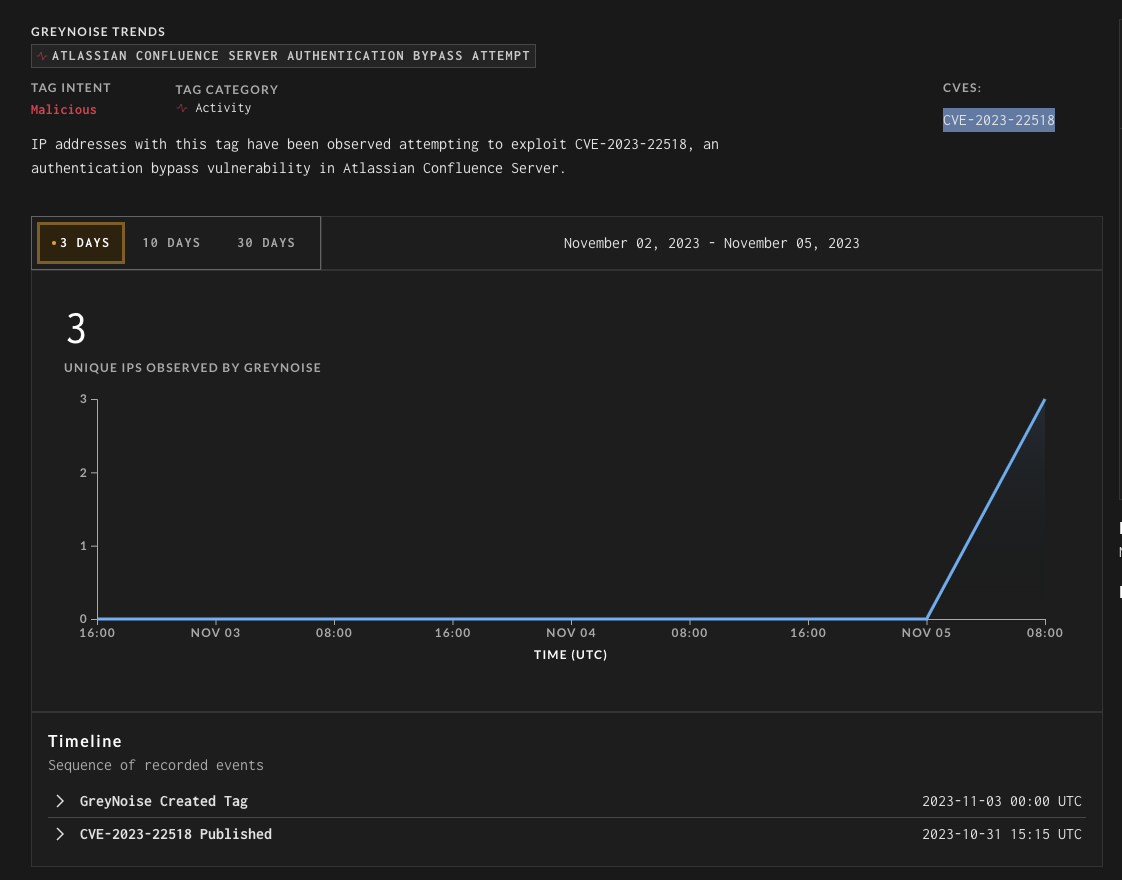Click the NOV 04 chart axis label

570,632
